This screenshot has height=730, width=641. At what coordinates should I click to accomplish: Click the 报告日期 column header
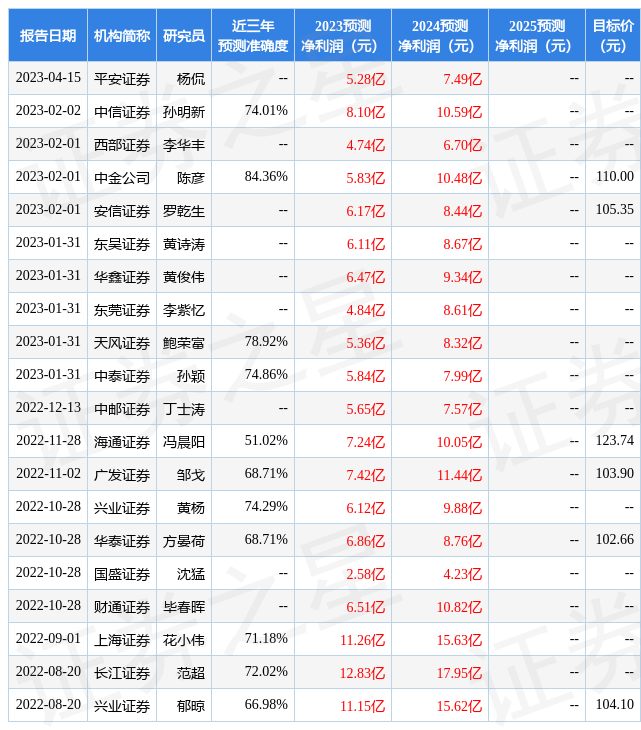click(47, 35)
